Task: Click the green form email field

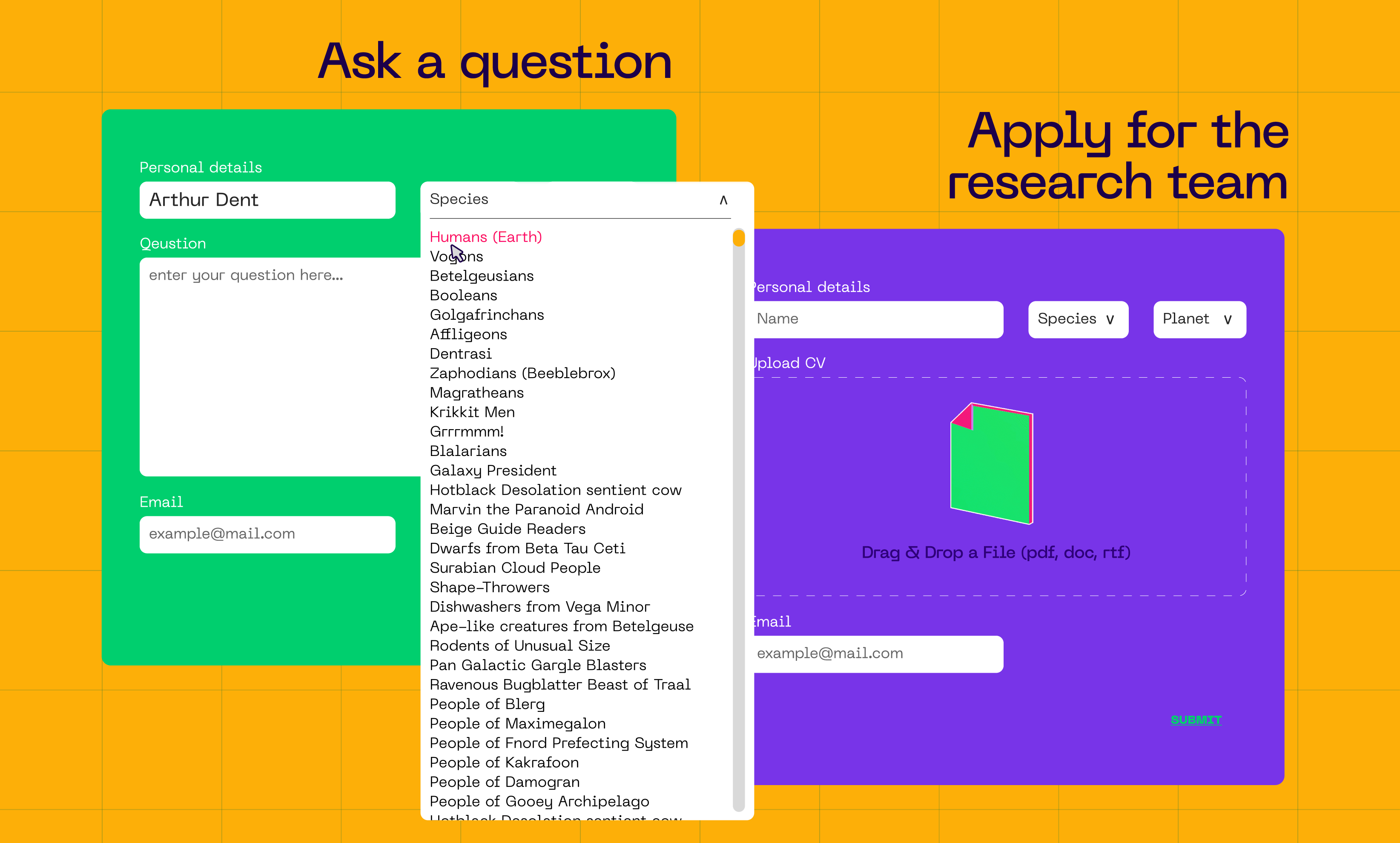Action: tap(267, 534)
